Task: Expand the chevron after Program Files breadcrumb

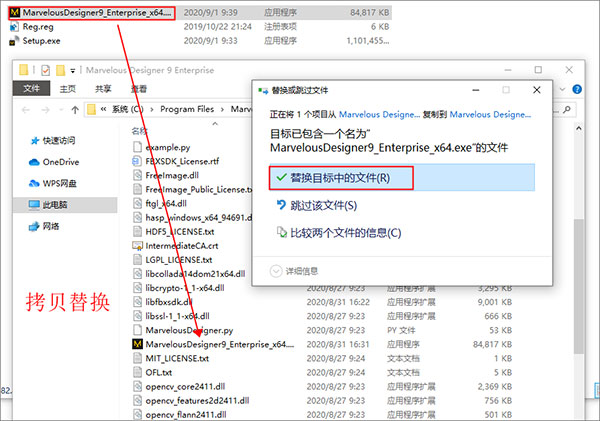Action: [x=222, y=109]
